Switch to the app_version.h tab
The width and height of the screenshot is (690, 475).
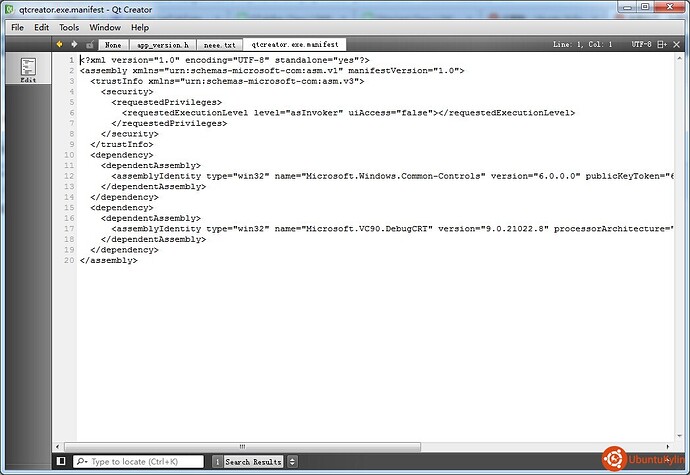161,45
